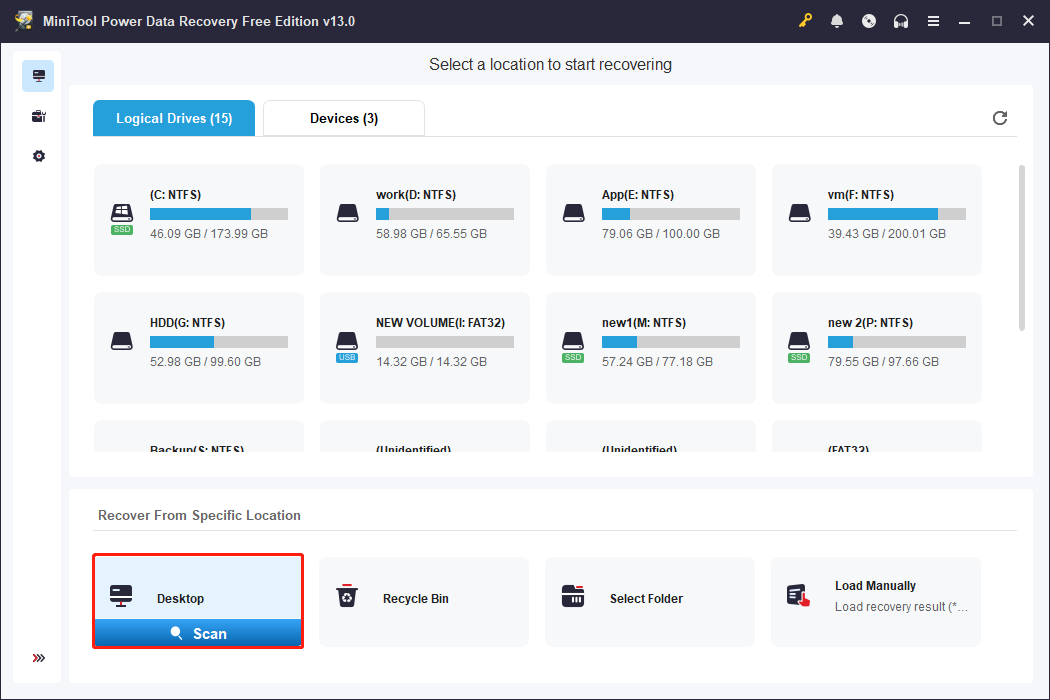Click the 79.06 GB / 100.00 GB text
This screenshot has width=1050, height=700.
(660, 233)
